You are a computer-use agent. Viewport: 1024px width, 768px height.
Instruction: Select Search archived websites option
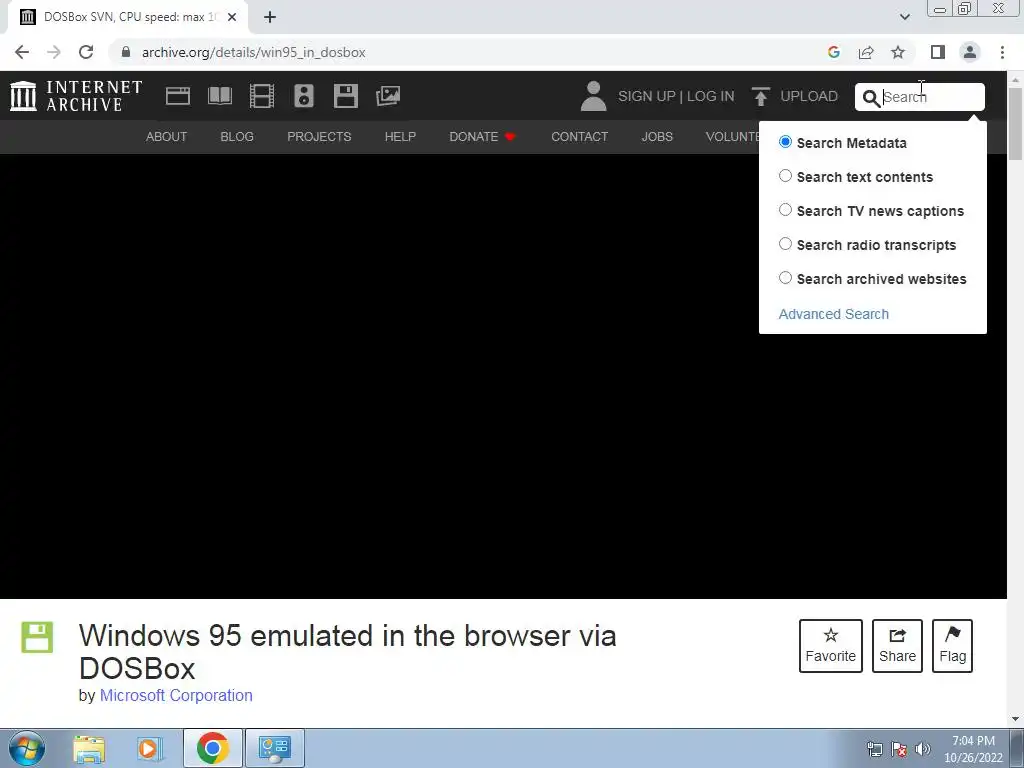point(785,278)
